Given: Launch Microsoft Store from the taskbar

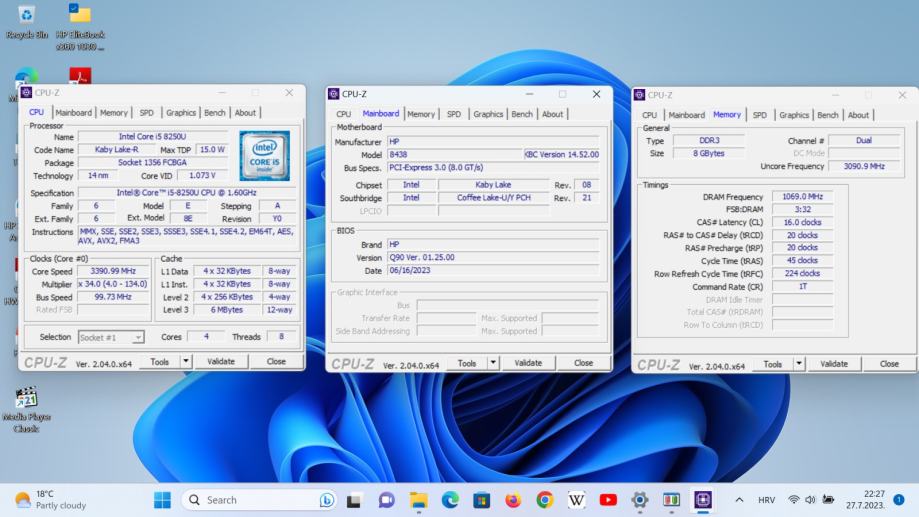Looking at the screenshot, I should (481, 500).
